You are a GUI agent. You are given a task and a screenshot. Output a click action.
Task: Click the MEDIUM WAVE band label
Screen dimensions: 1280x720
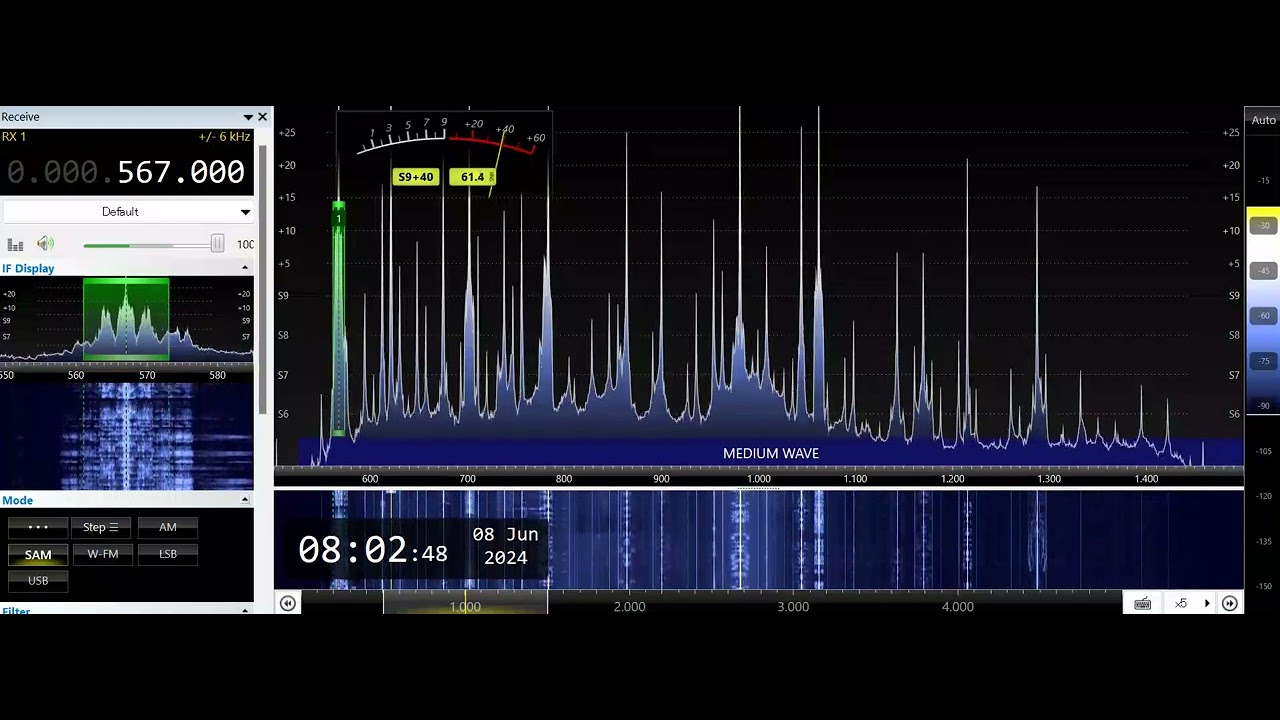point(771,454)
